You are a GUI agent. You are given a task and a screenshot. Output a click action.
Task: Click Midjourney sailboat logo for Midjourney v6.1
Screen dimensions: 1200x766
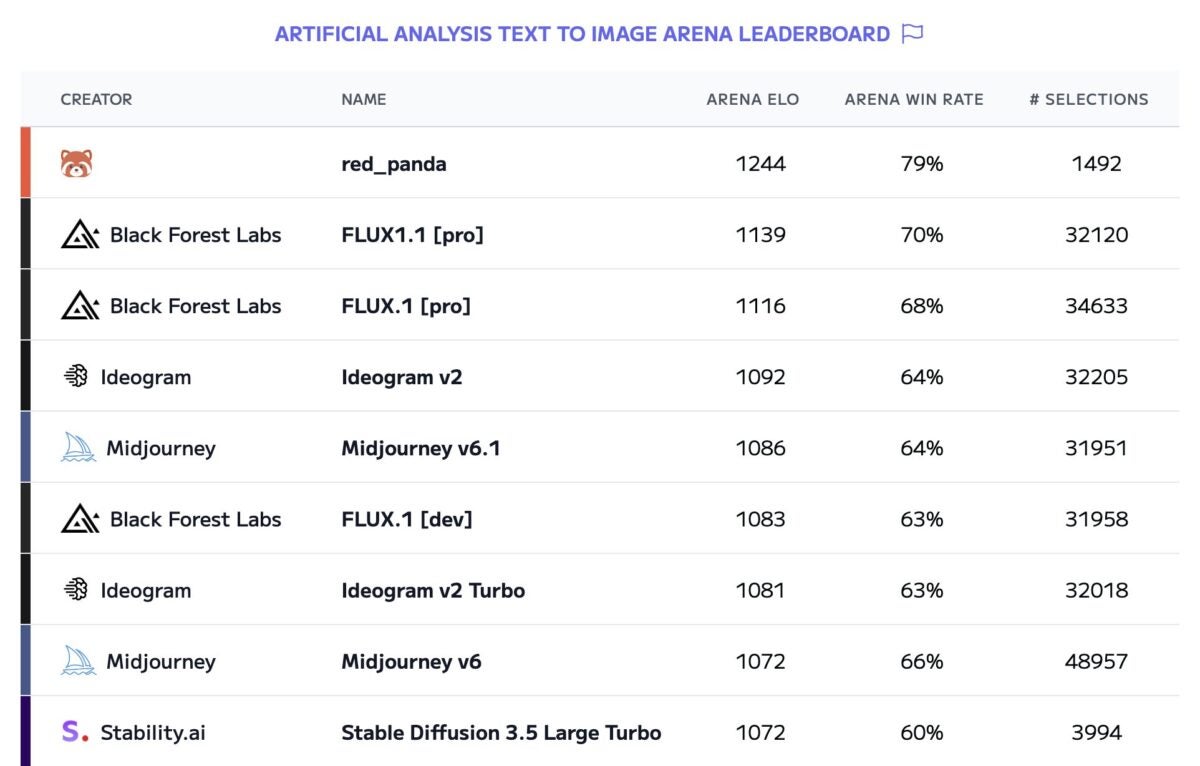[x=78, y=448]
